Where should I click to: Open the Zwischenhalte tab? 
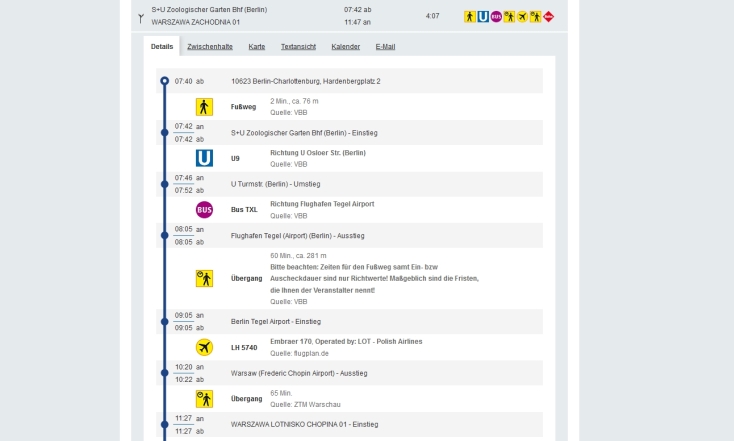pyautogui.click(x=210, y=46)
